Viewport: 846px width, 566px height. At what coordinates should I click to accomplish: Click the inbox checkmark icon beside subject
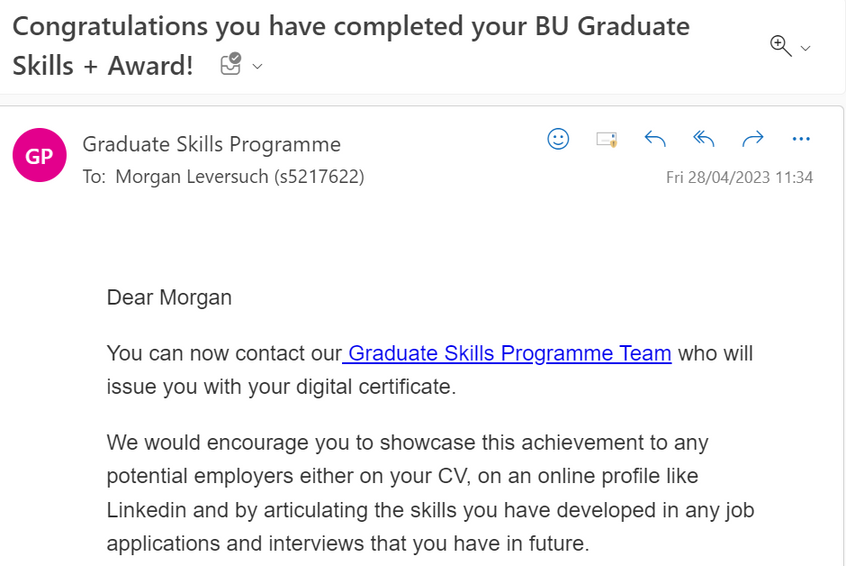pos(231,64)
